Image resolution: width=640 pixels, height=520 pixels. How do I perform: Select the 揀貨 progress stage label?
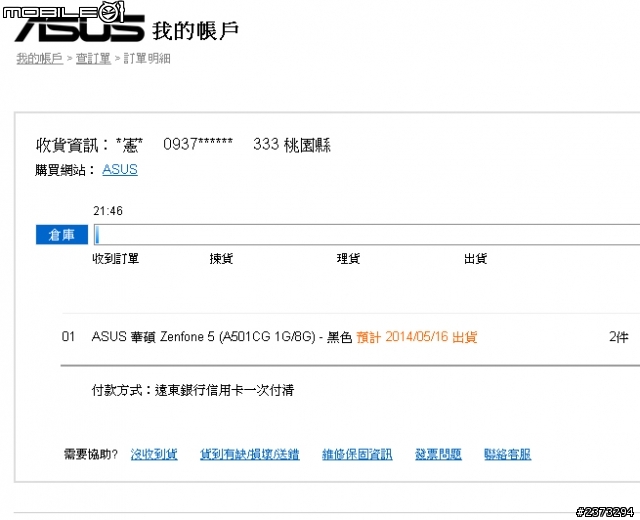coord(221,258)
